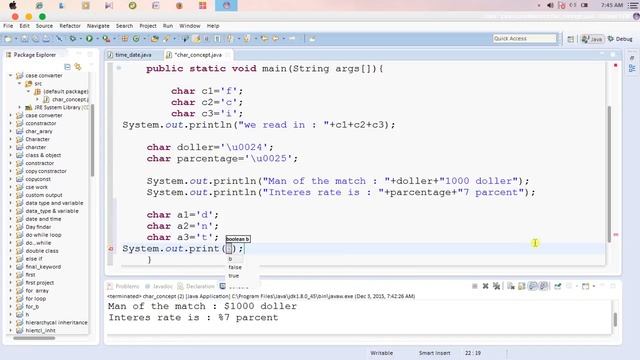Collapse the open case converter project
This screenshot has width=640, height=360.
click(x=10, y=76)
